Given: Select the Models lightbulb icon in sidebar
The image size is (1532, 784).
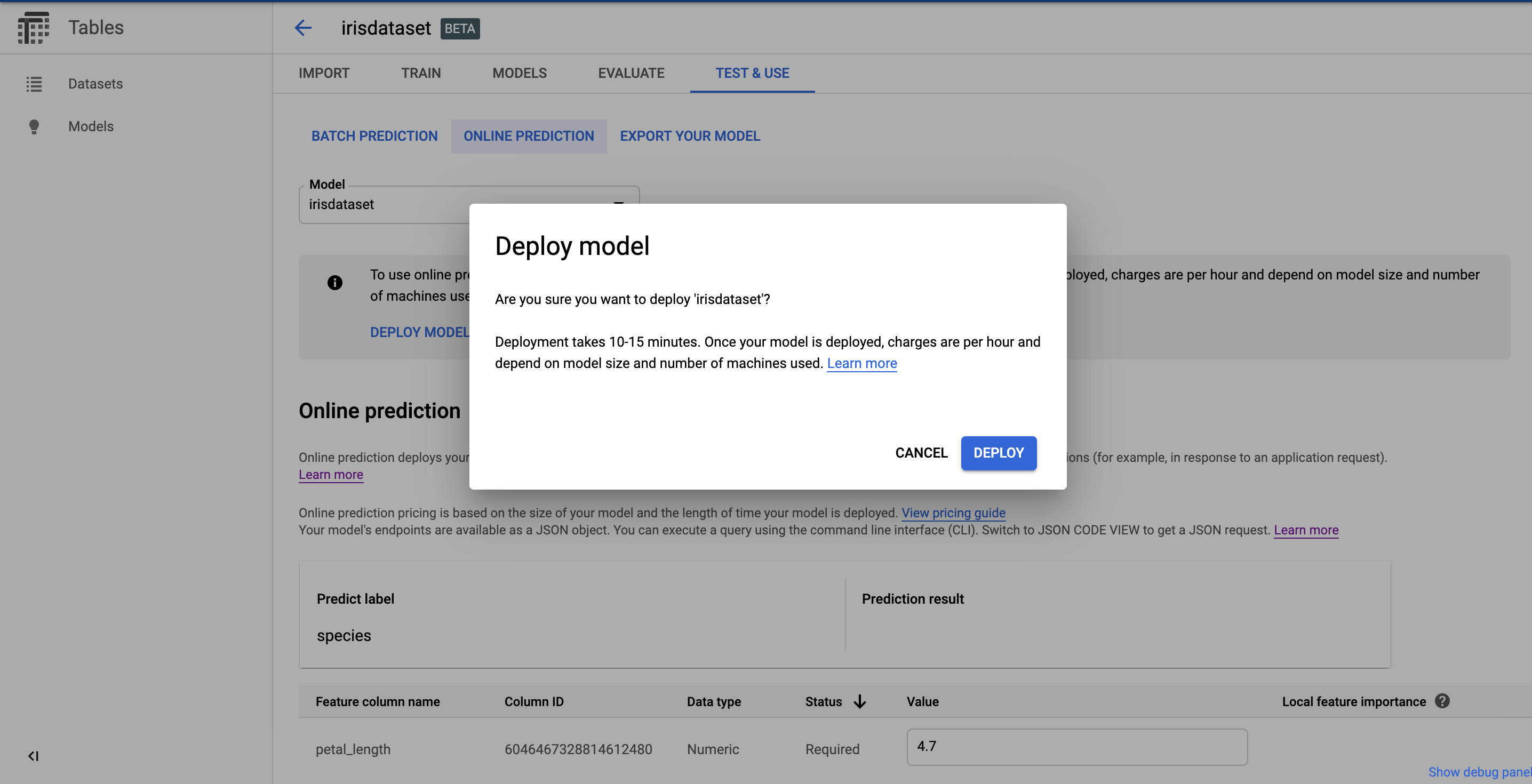Looking at the screenshot, I should (34, 126).
